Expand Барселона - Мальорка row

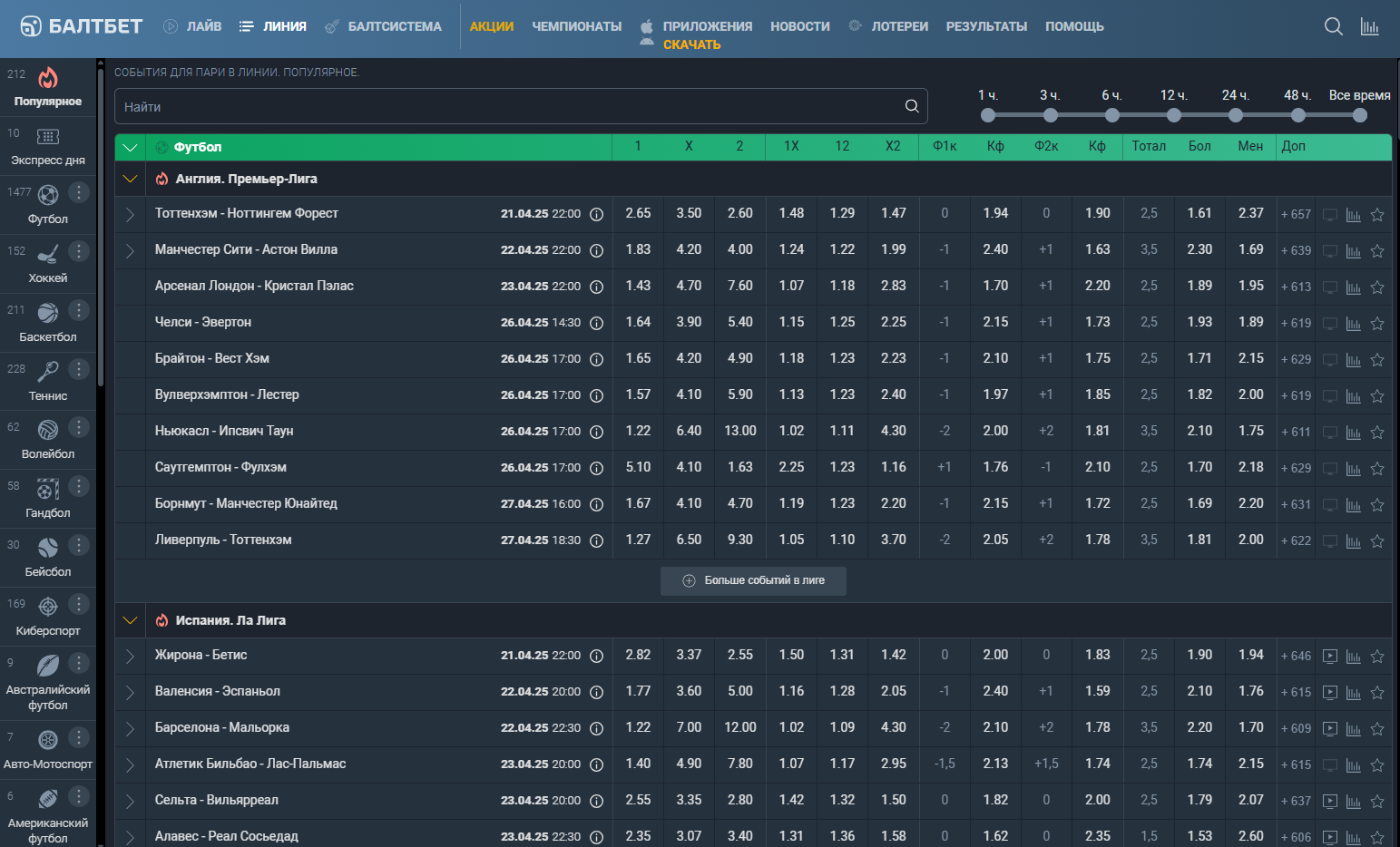tap(130, 729)
